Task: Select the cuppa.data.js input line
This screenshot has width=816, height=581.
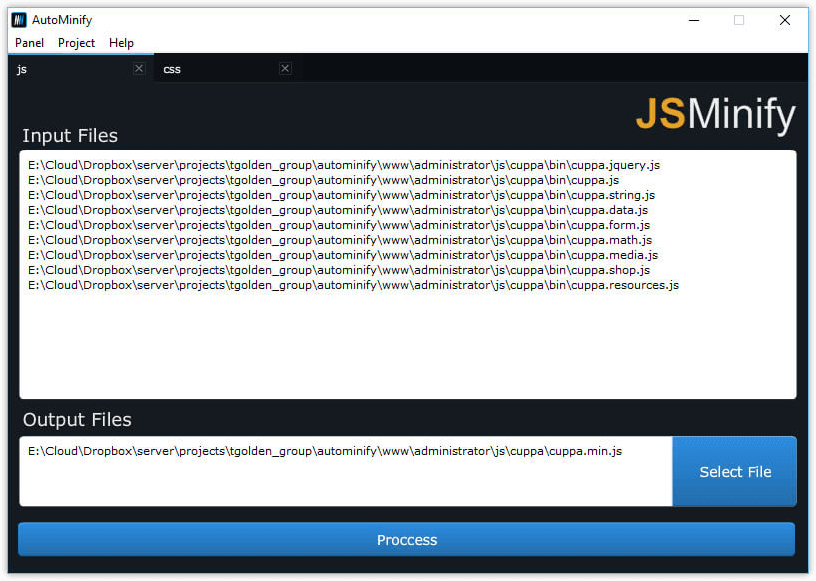Action: coord(338,210)
